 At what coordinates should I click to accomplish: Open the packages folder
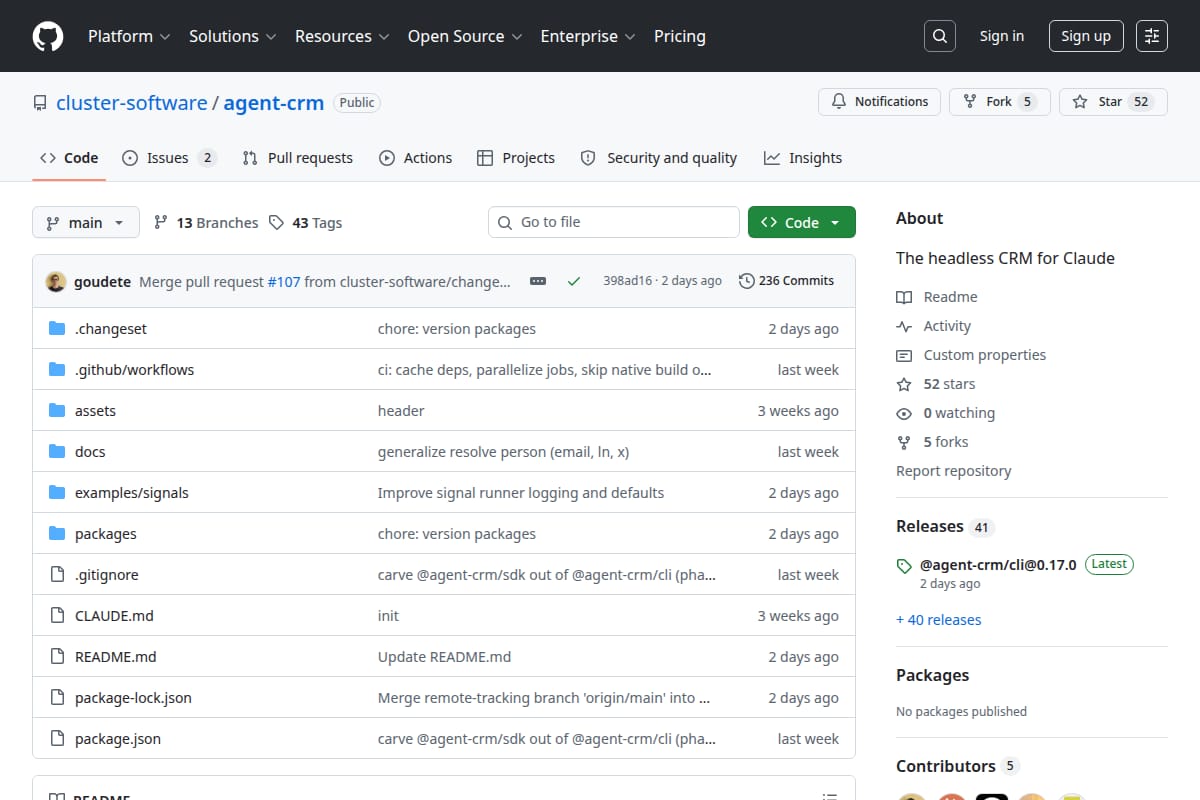106,534
